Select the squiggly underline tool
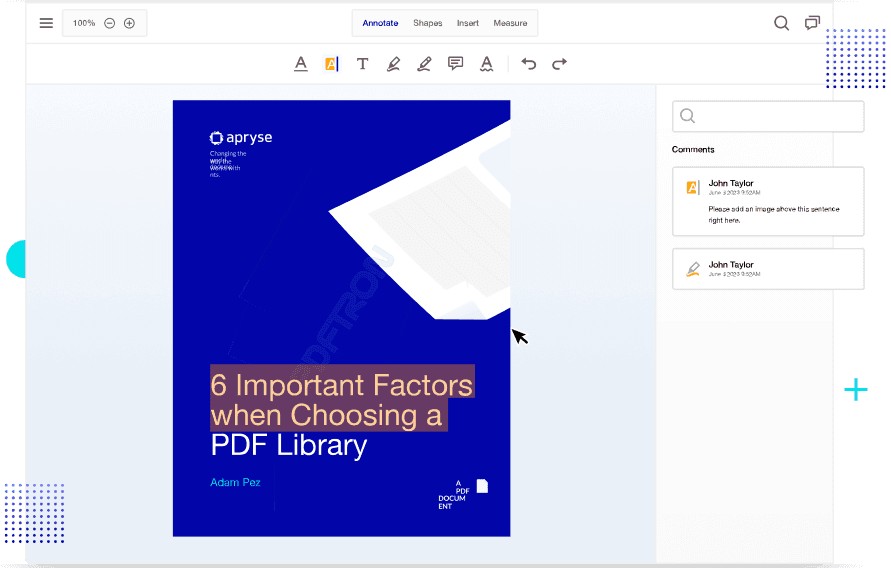The image size is (891, 568). point(486,64)
